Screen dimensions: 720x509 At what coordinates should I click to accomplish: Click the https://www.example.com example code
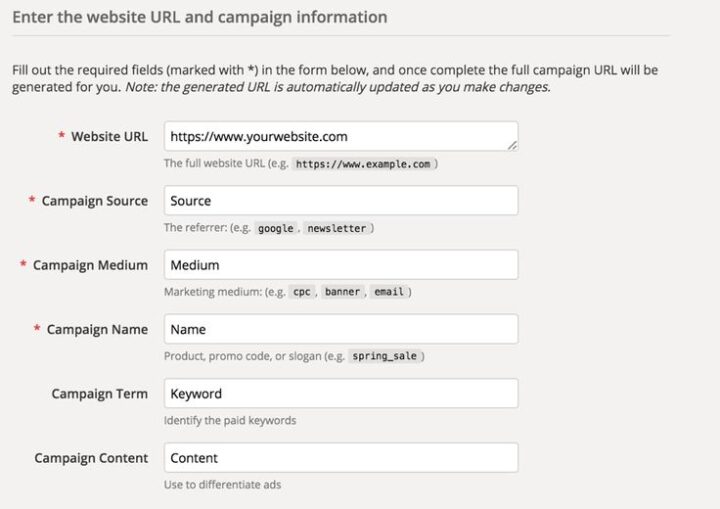point(364,164)
